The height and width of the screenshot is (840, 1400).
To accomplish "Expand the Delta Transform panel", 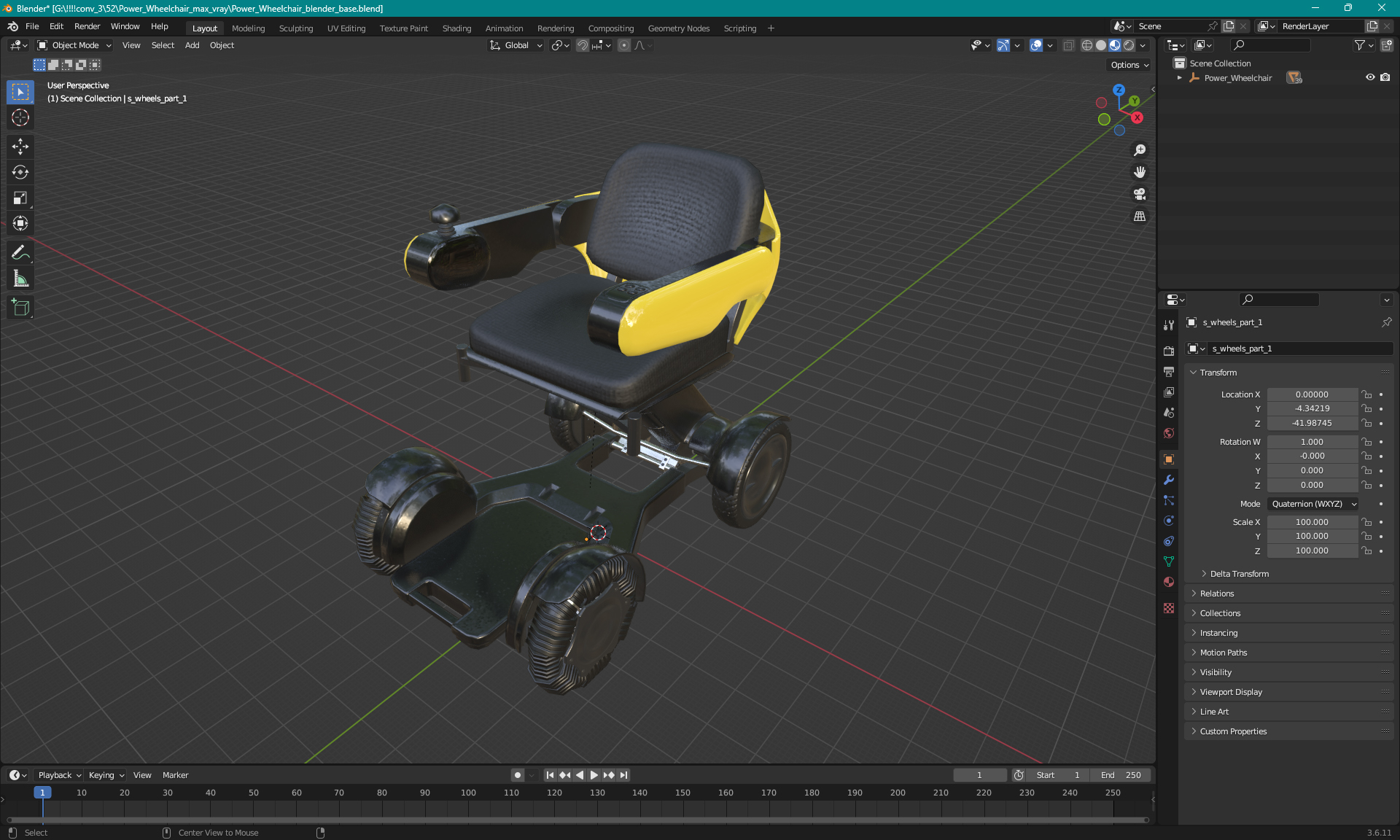I will (1240, 574).
